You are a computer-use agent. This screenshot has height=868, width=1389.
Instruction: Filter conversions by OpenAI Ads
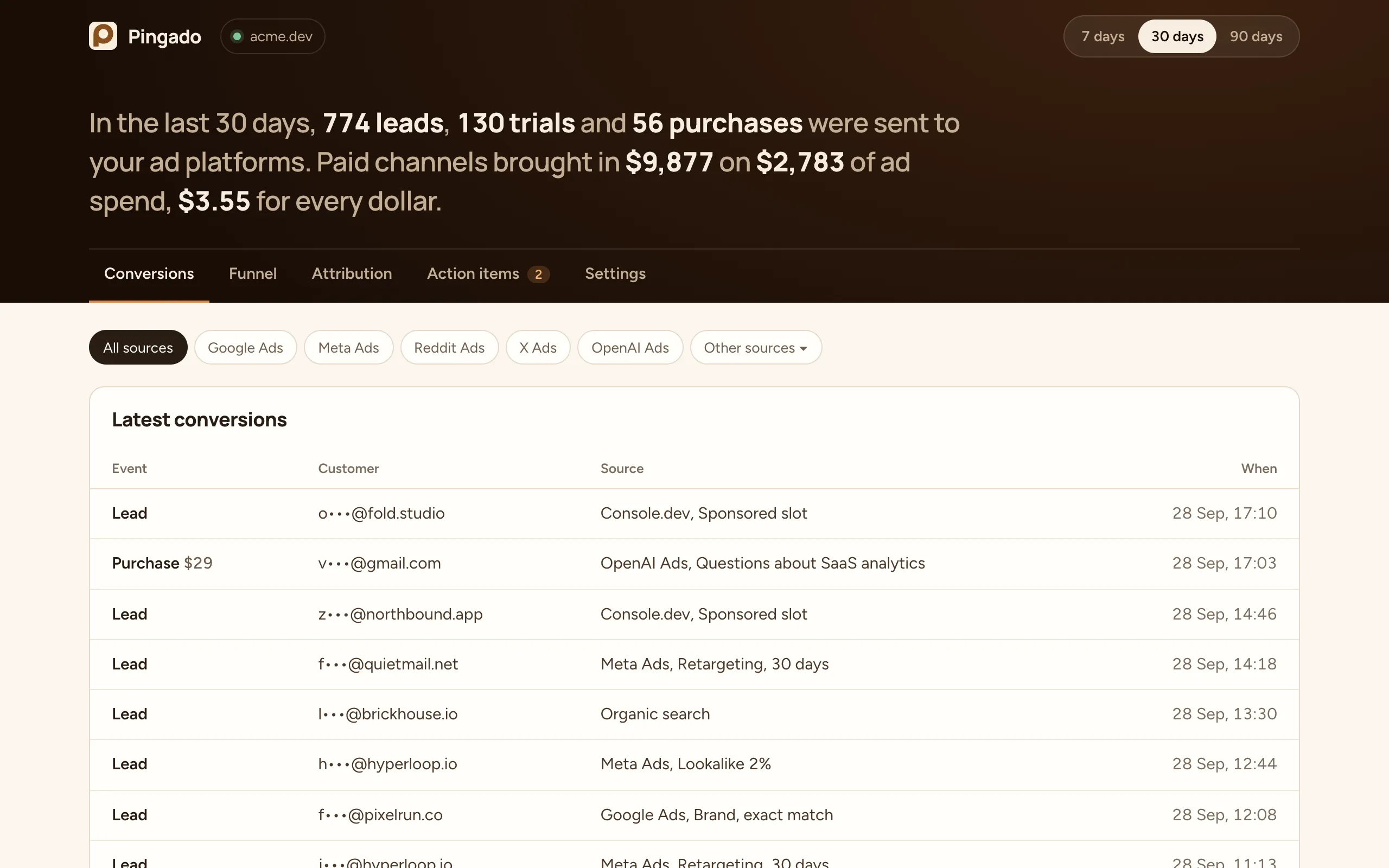[x=630, y=347]
